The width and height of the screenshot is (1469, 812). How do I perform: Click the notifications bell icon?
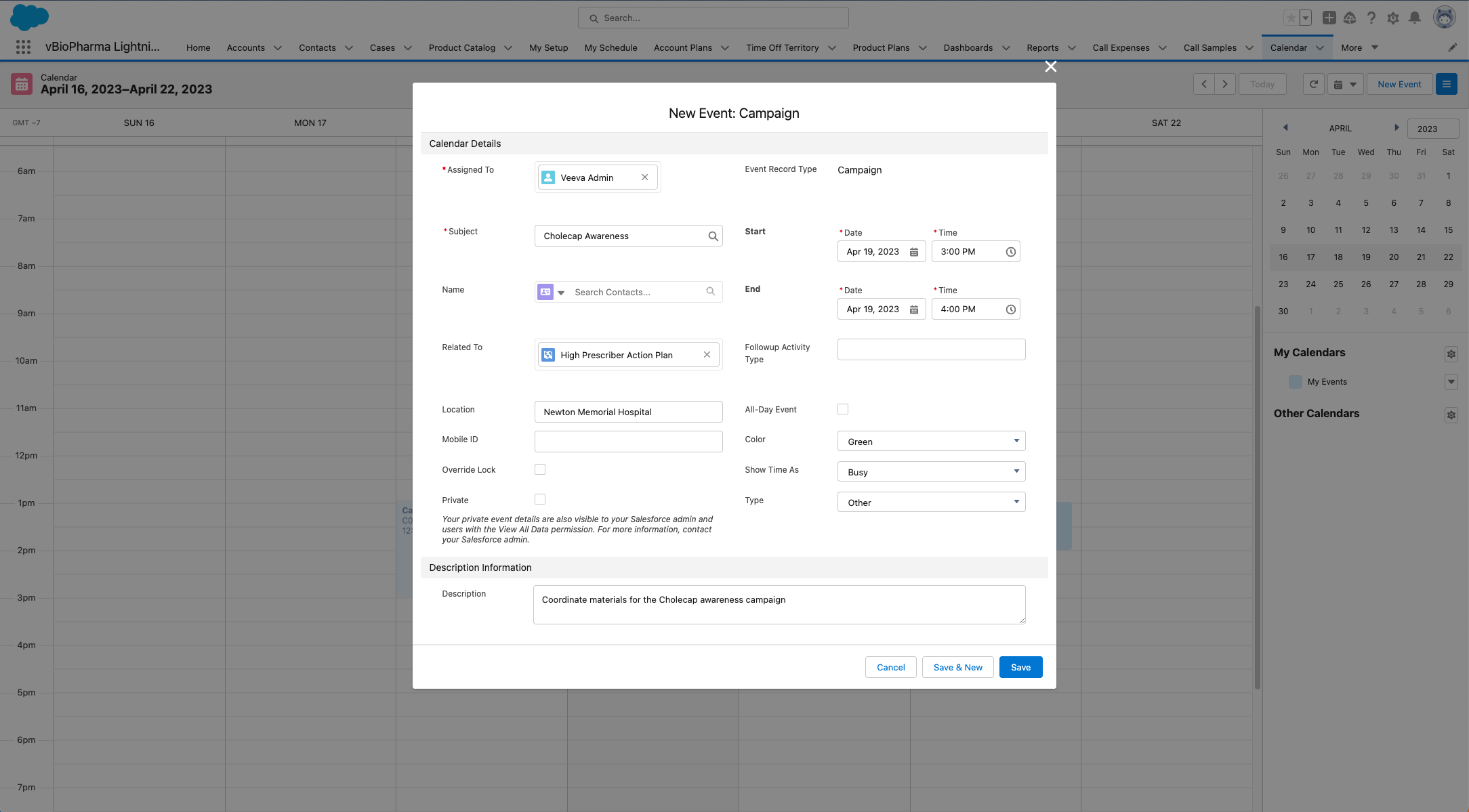1415,18
